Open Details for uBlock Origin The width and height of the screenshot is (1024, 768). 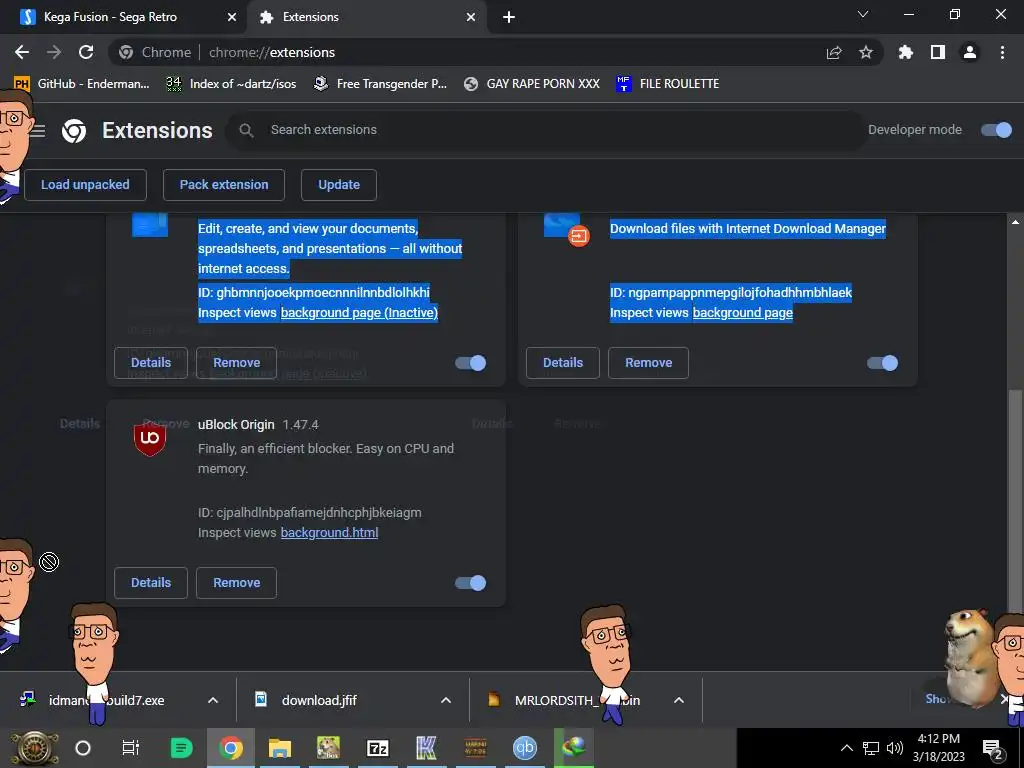[151, 583]
